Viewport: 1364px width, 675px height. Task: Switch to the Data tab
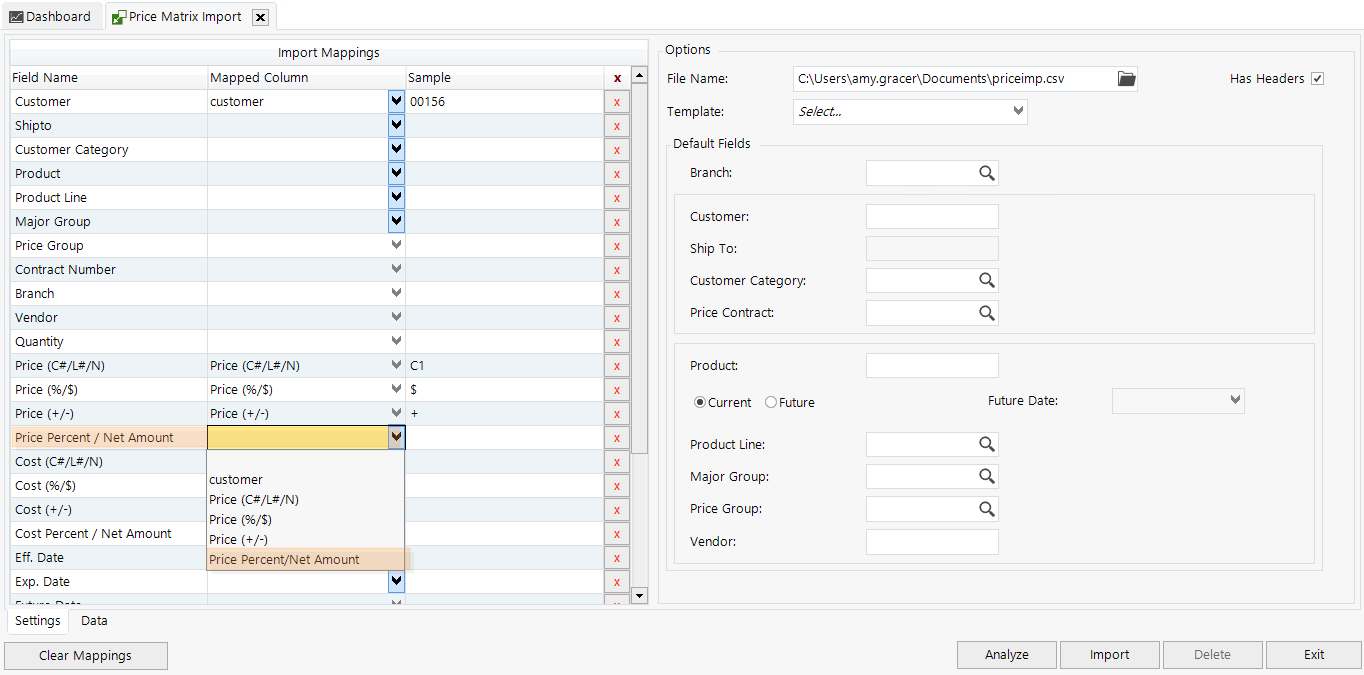tap(94, 620)
